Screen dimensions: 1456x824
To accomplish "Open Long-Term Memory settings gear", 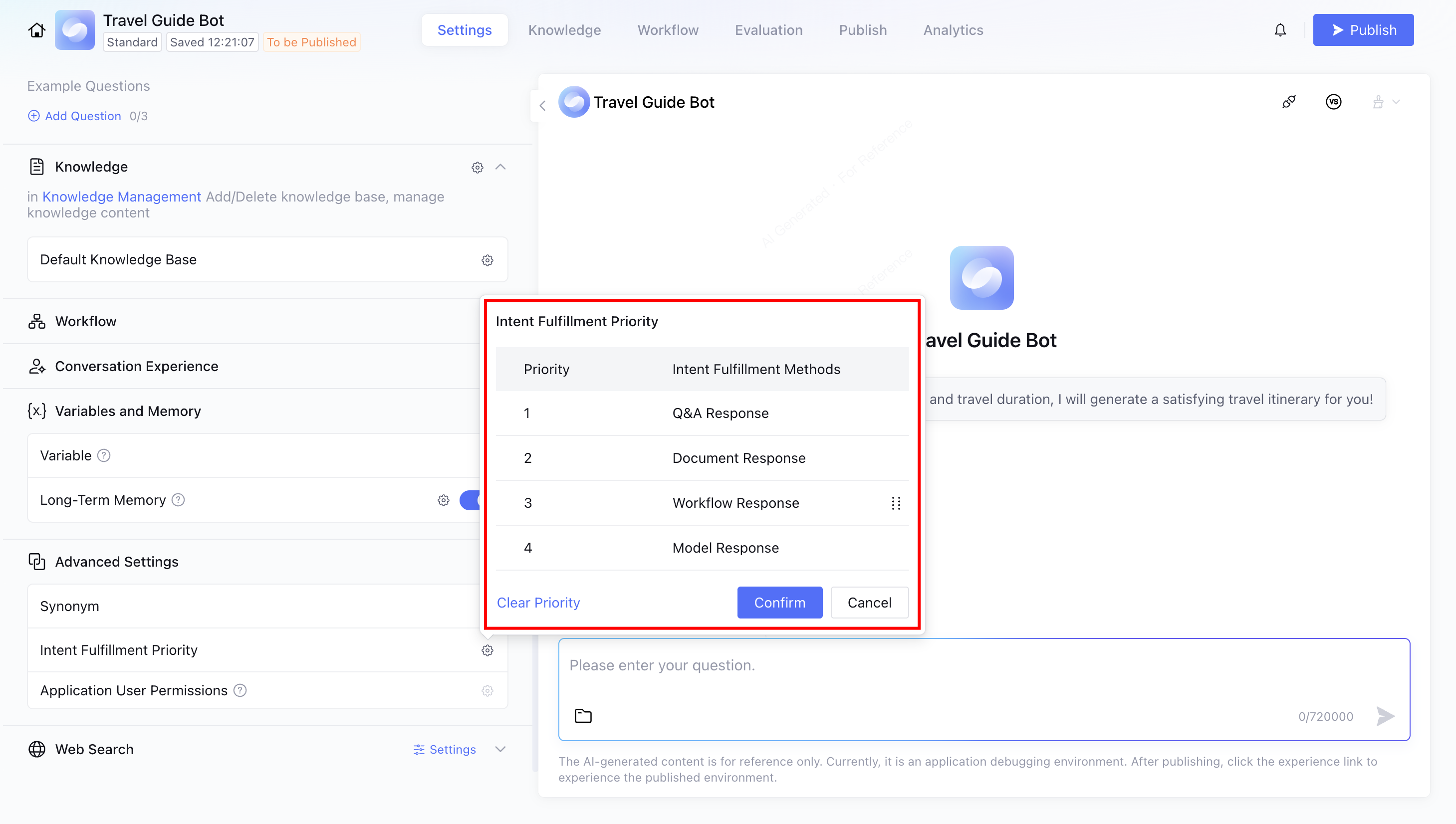I will pyautogui.click(x=443, y=500).
